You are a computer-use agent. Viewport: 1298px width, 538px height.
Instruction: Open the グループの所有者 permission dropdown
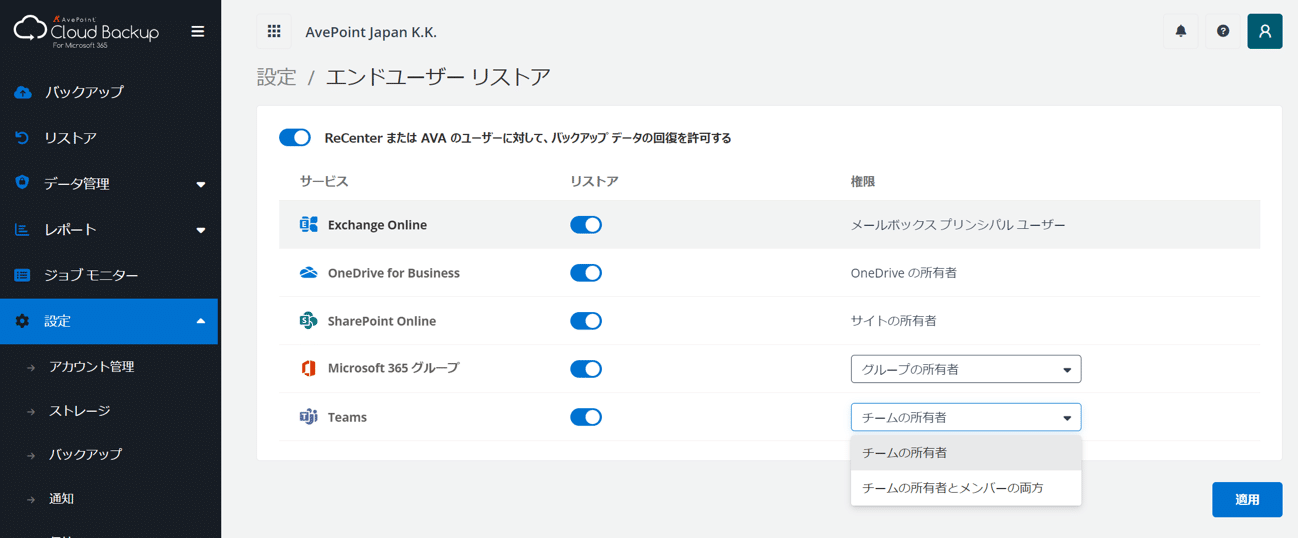(x=966, y=369)
